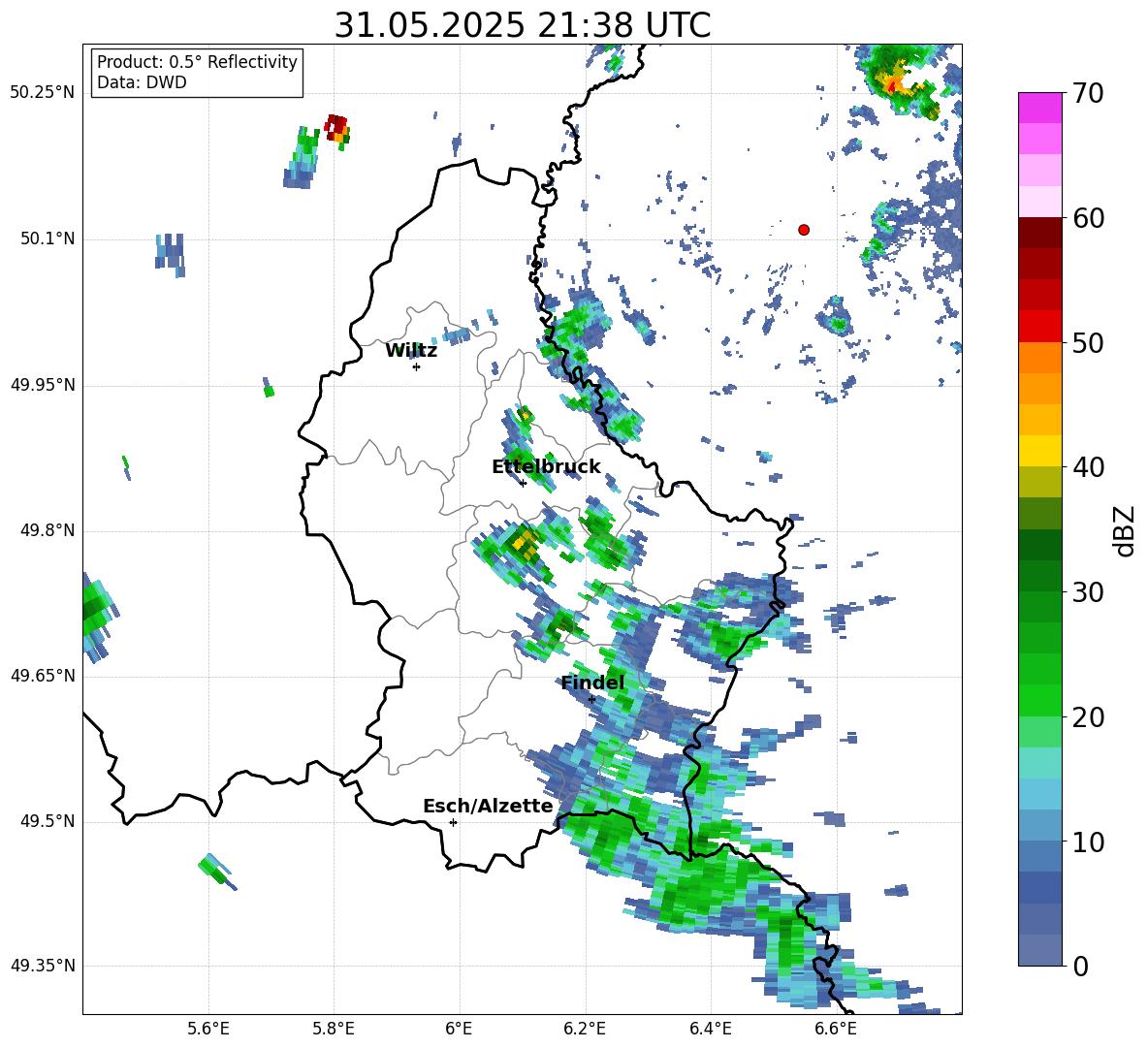
Task: Click the 10 tick label on colorbar
Action: click(1088, 842)
